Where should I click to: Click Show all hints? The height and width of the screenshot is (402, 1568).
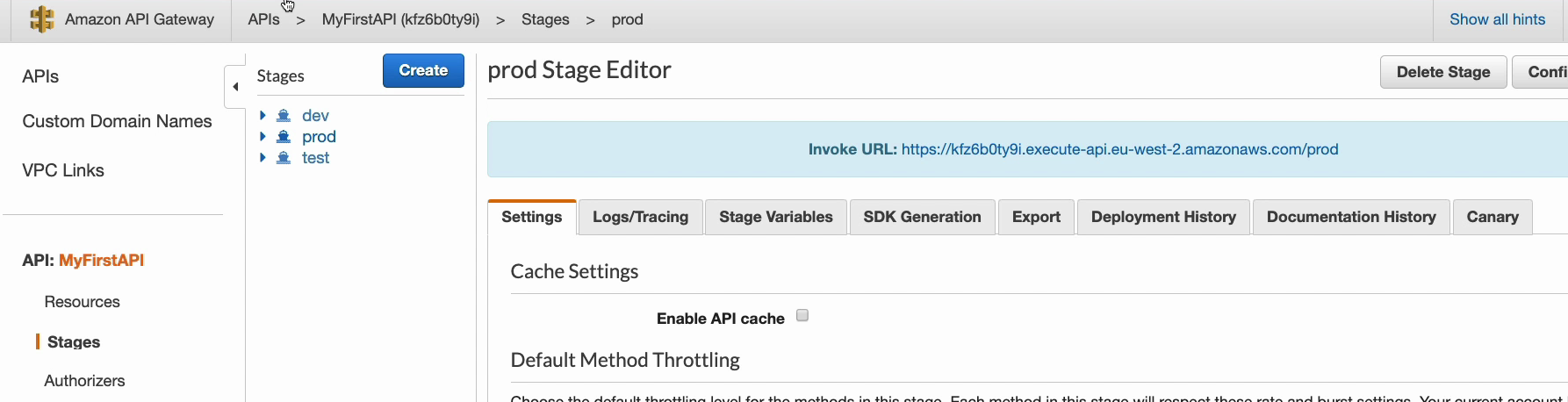pos(1498,19)
